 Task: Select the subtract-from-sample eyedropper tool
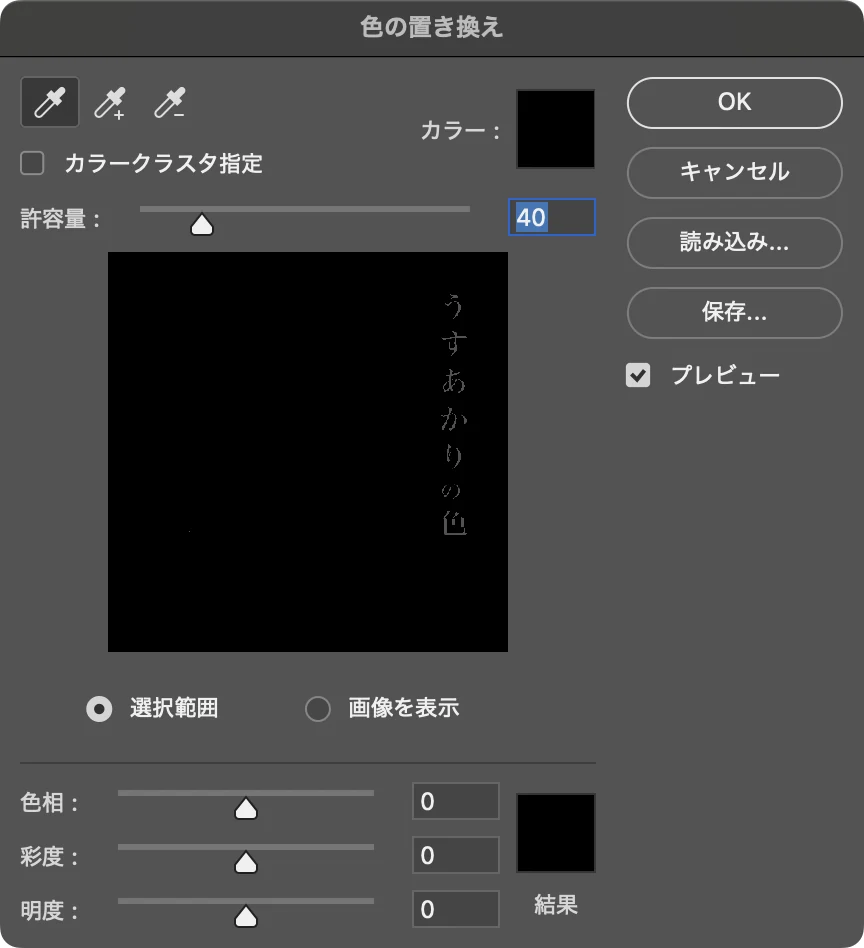point(169,103)
